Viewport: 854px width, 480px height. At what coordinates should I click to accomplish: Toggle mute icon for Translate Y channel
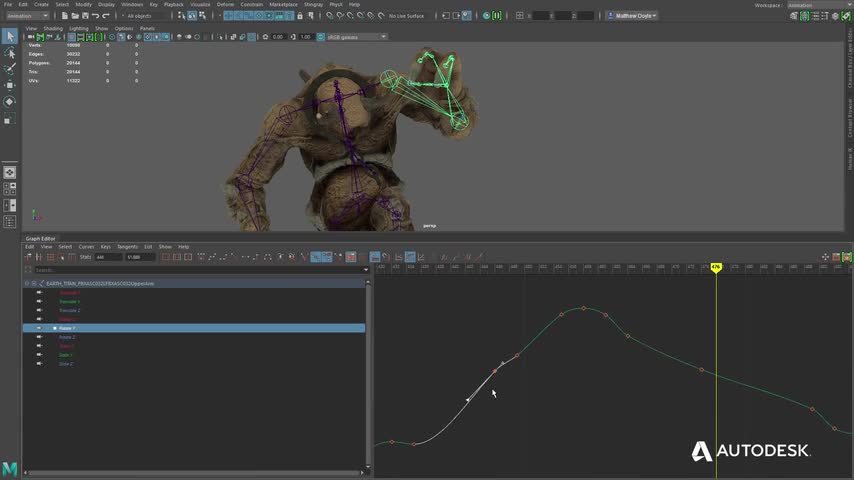[40, 301]
